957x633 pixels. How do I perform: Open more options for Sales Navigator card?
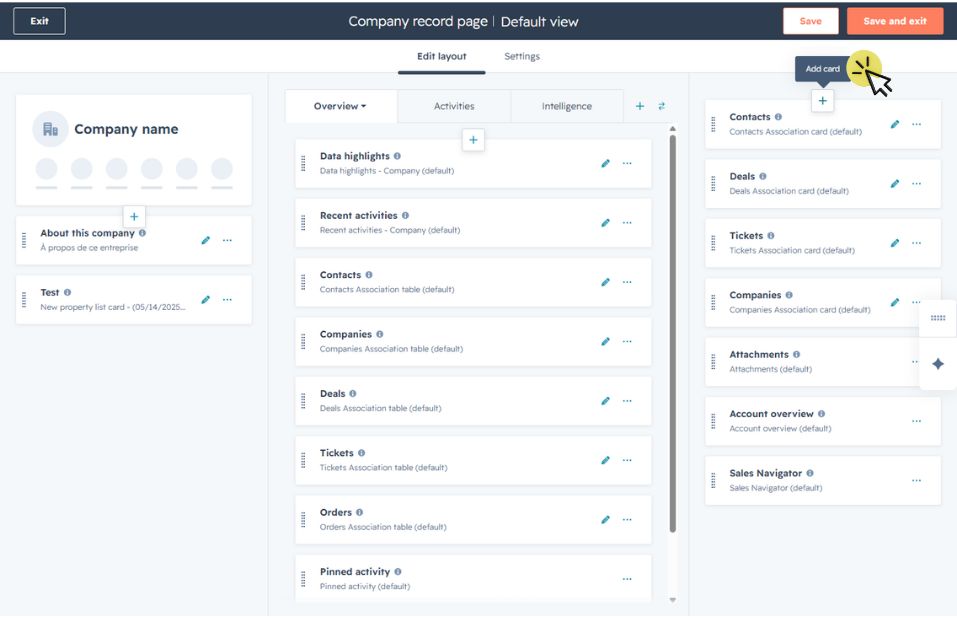[x=917, y=480]
